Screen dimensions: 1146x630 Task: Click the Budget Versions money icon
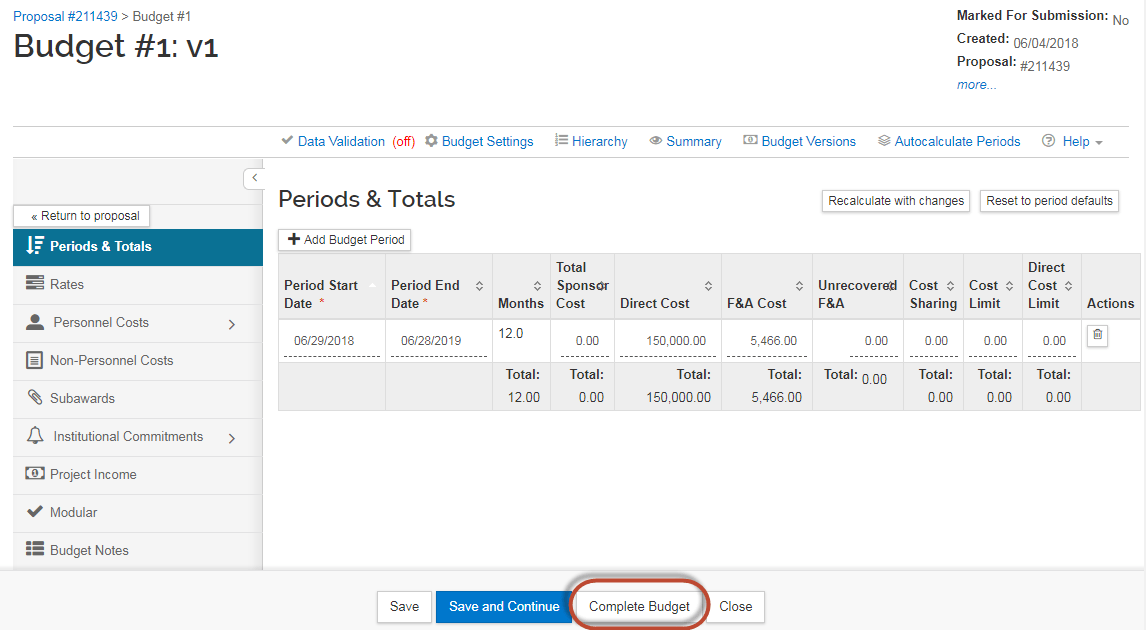pyautogui.click(x=750, y=140)
